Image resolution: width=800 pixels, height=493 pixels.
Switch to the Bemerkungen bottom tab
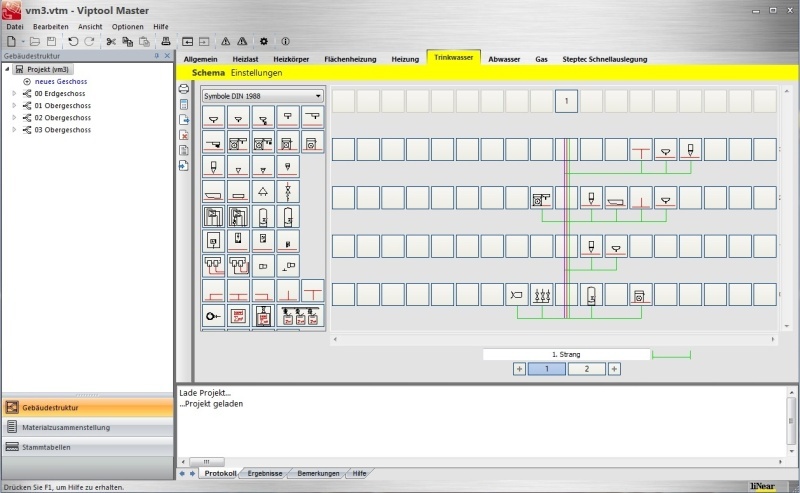(318, 474)
